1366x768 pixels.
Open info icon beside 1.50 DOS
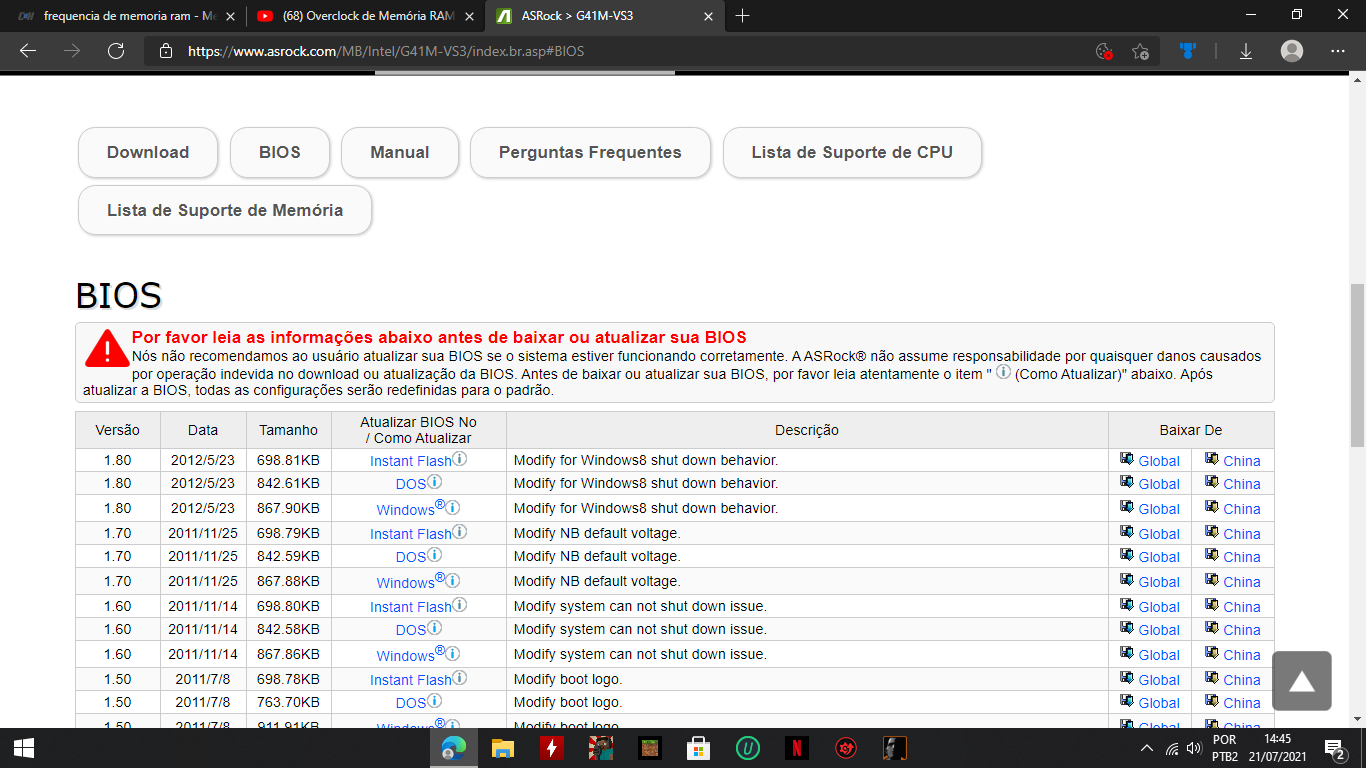click(x=435, y=700)
